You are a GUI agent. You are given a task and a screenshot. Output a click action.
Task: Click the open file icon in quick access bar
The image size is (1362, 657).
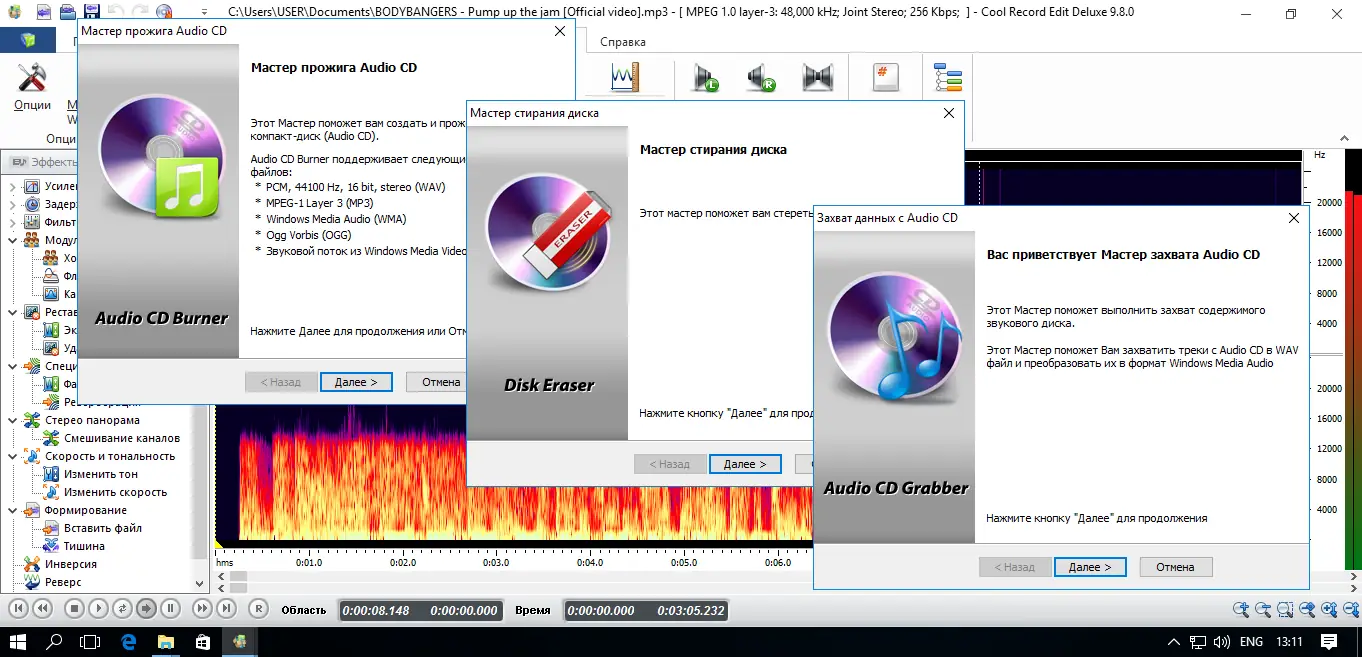coord(68,12)
